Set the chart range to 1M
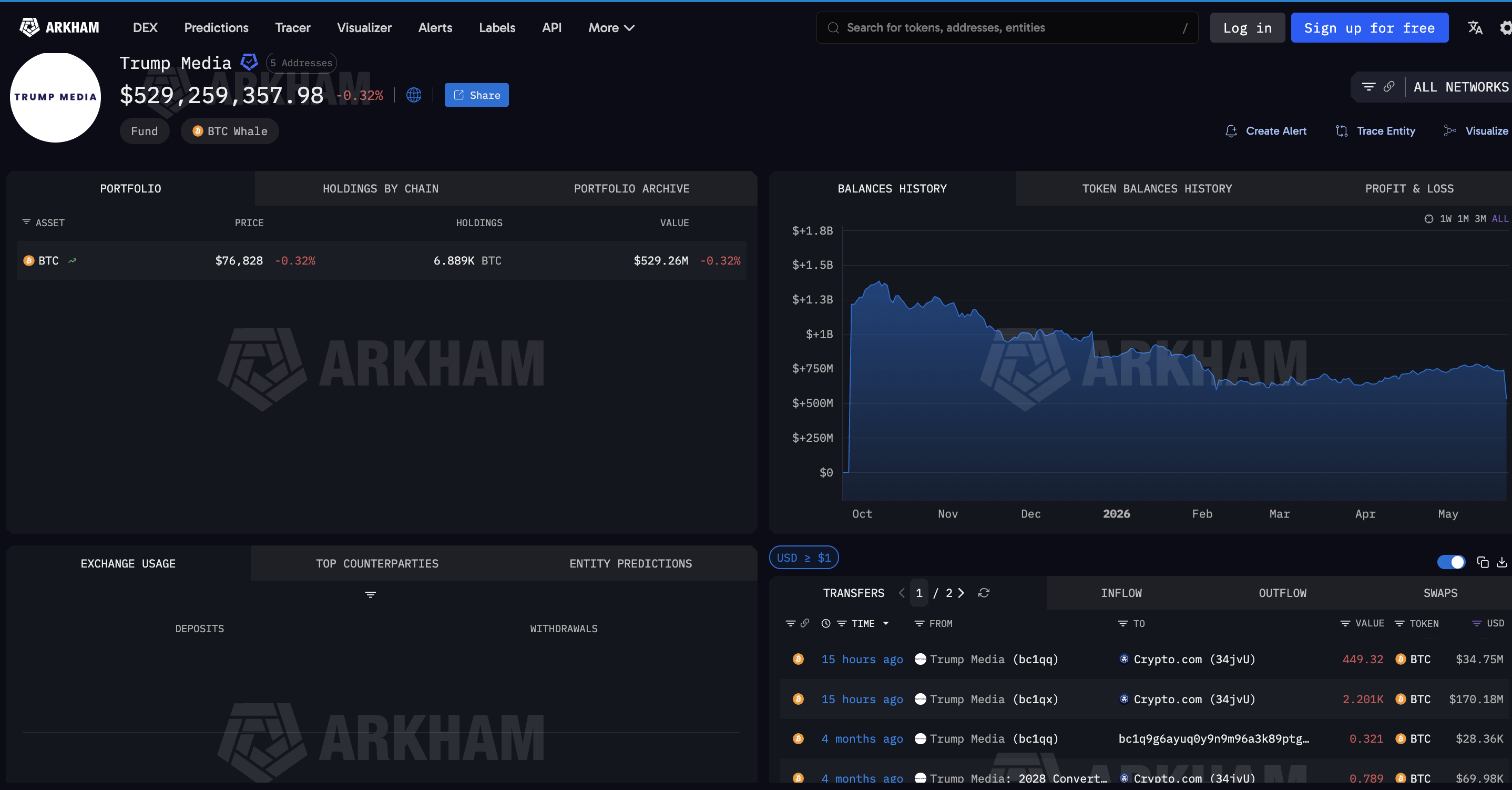The image size is (1512, 790). click(1463, 219)
